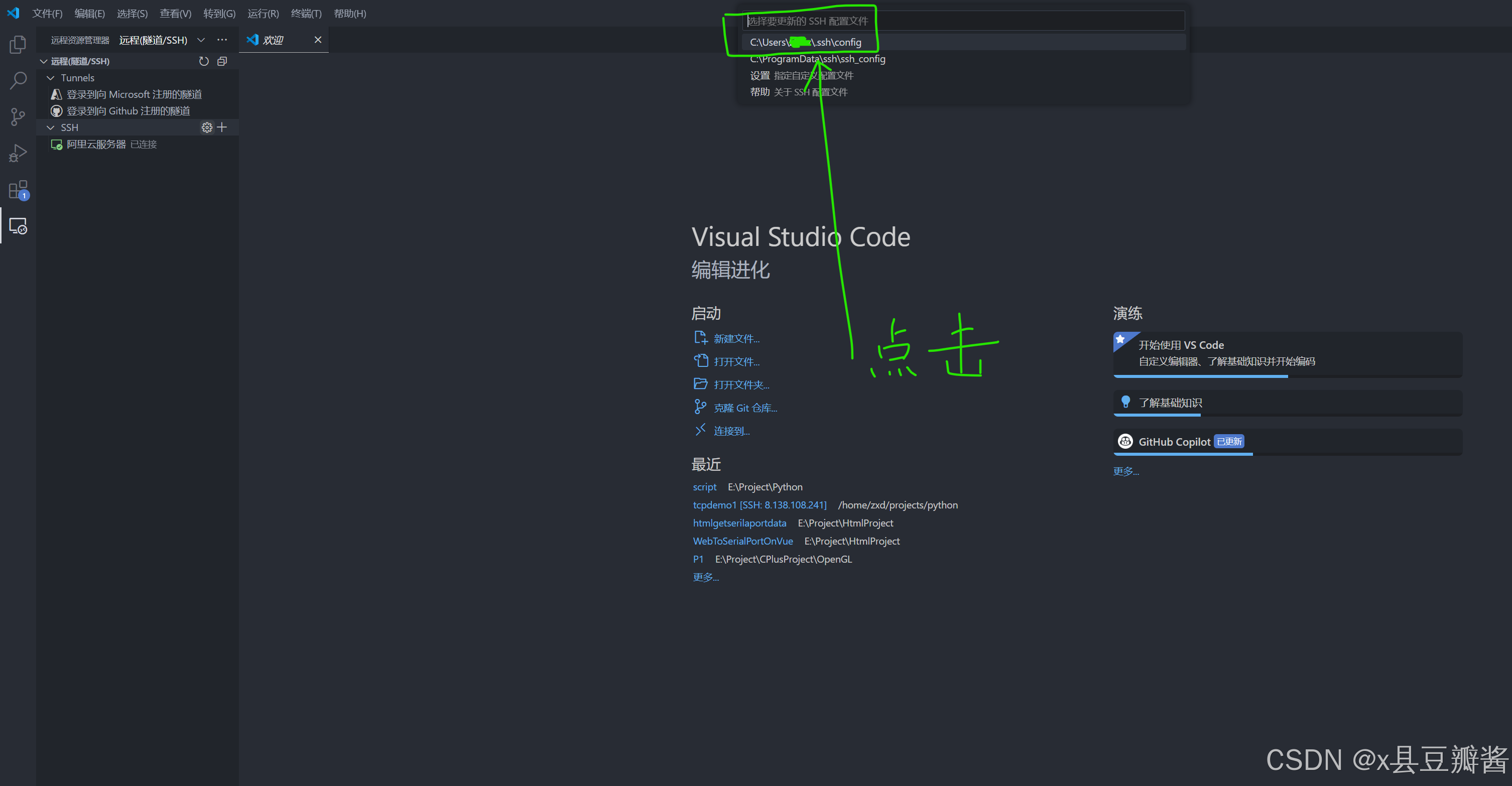Open recent WebToSerialPortOnVue project

click(742, 541)
